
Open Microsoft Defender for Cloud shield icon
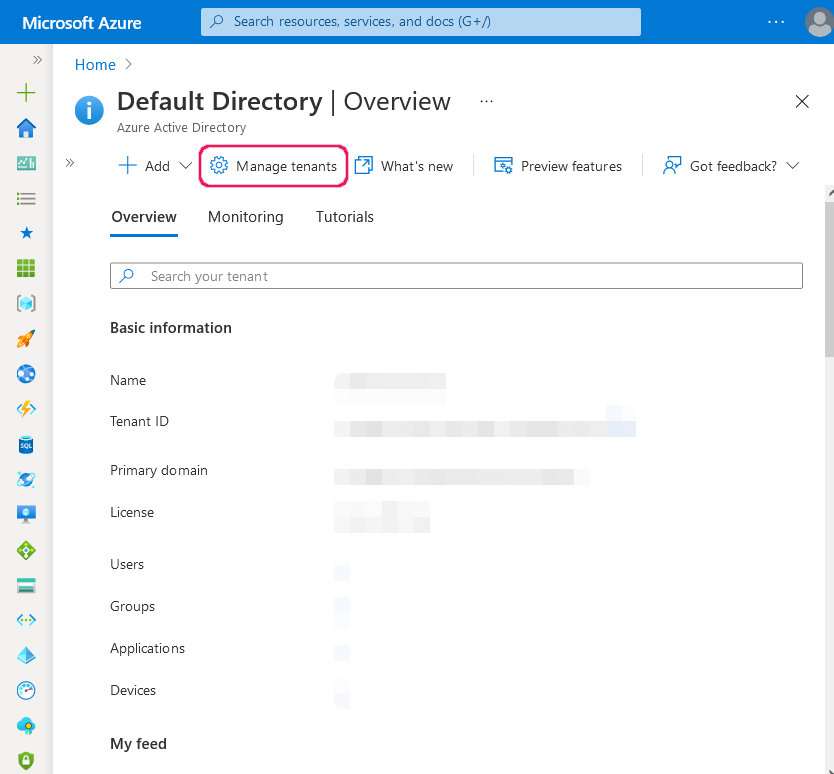[x=26, y=760]
